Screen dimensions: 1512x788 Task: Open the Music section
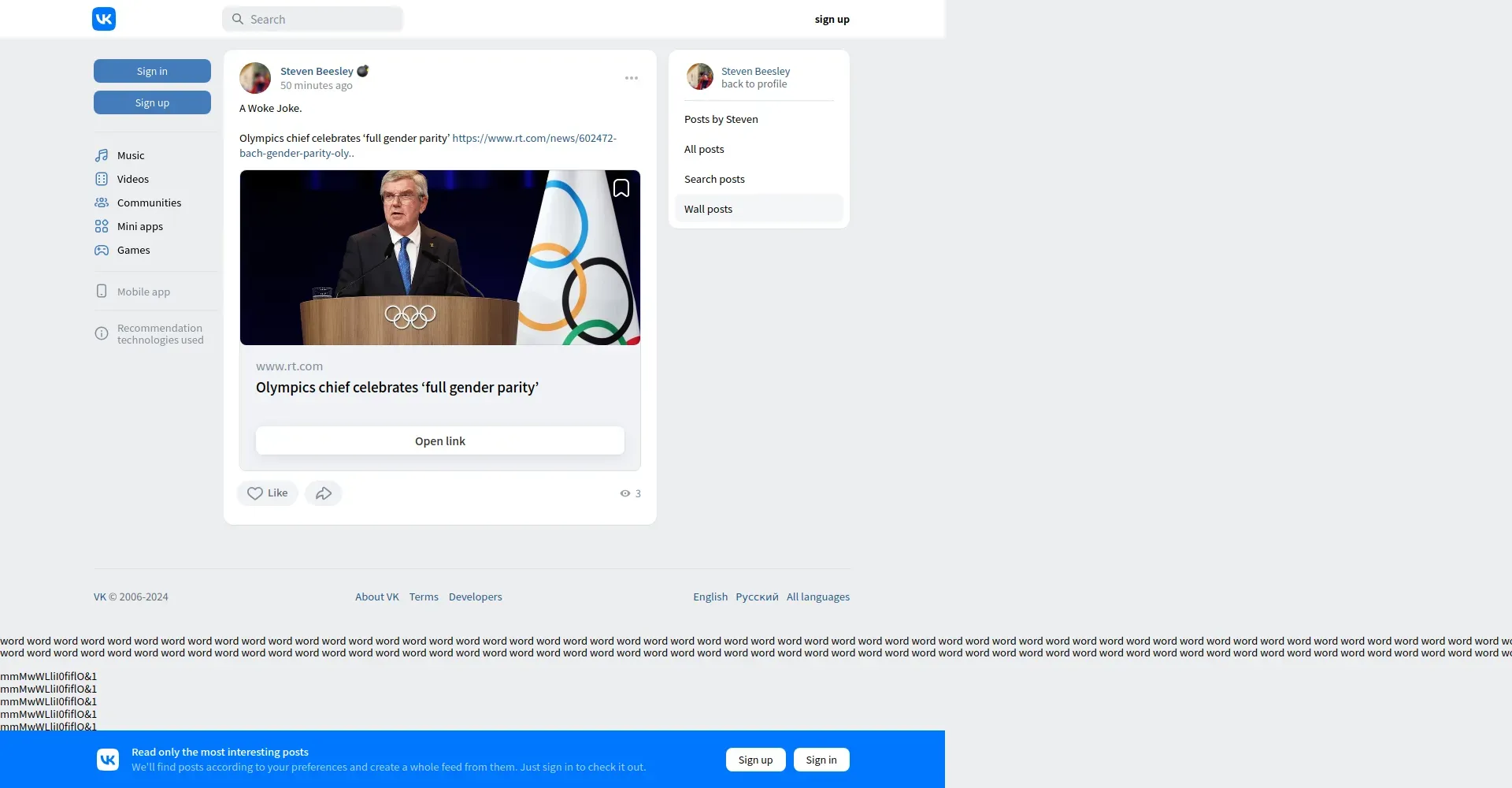[131, 155]
